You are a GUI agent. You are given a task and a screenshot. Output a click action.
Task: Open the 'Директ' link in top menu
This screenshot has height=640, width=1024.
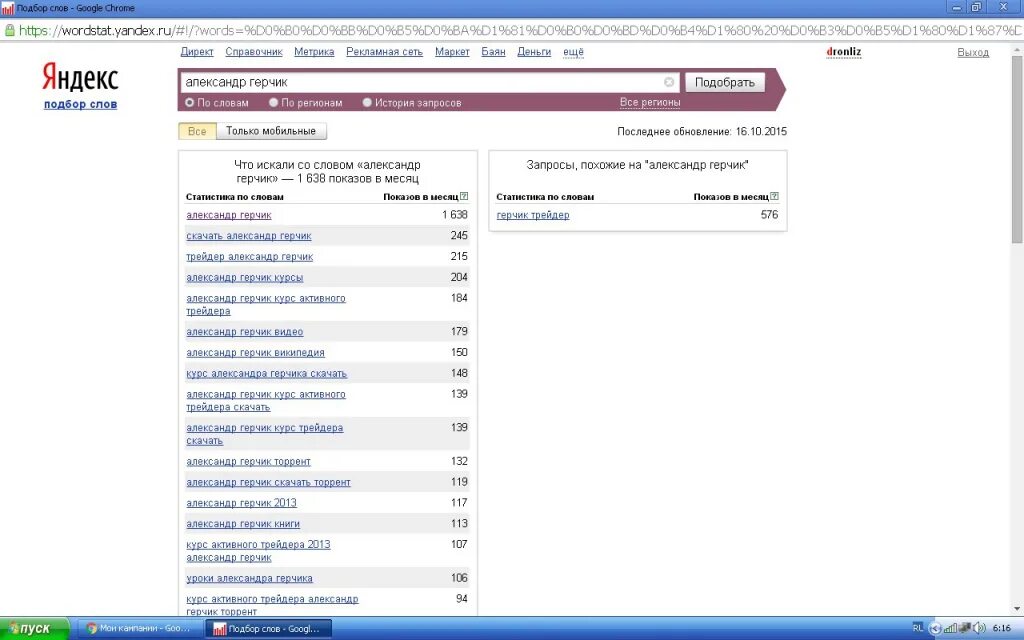(x=197, y=52)
